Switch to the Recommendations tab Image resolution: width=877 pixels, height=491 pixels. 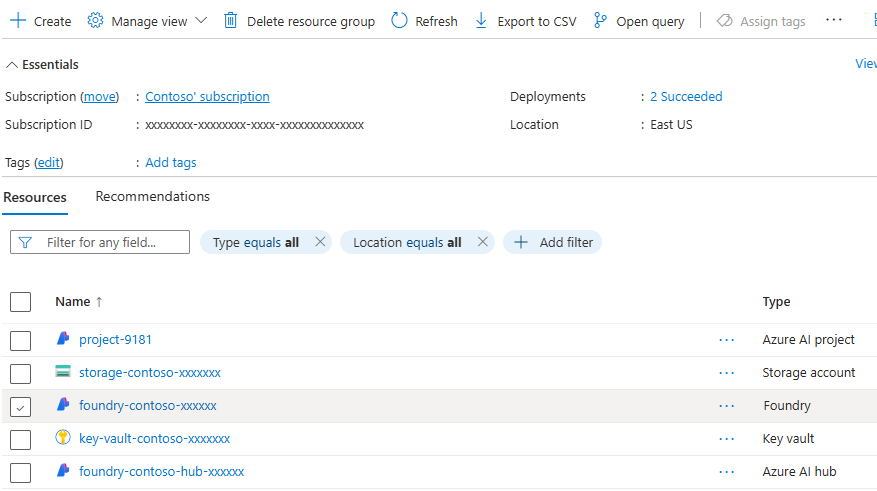click(x=153, y=196)
